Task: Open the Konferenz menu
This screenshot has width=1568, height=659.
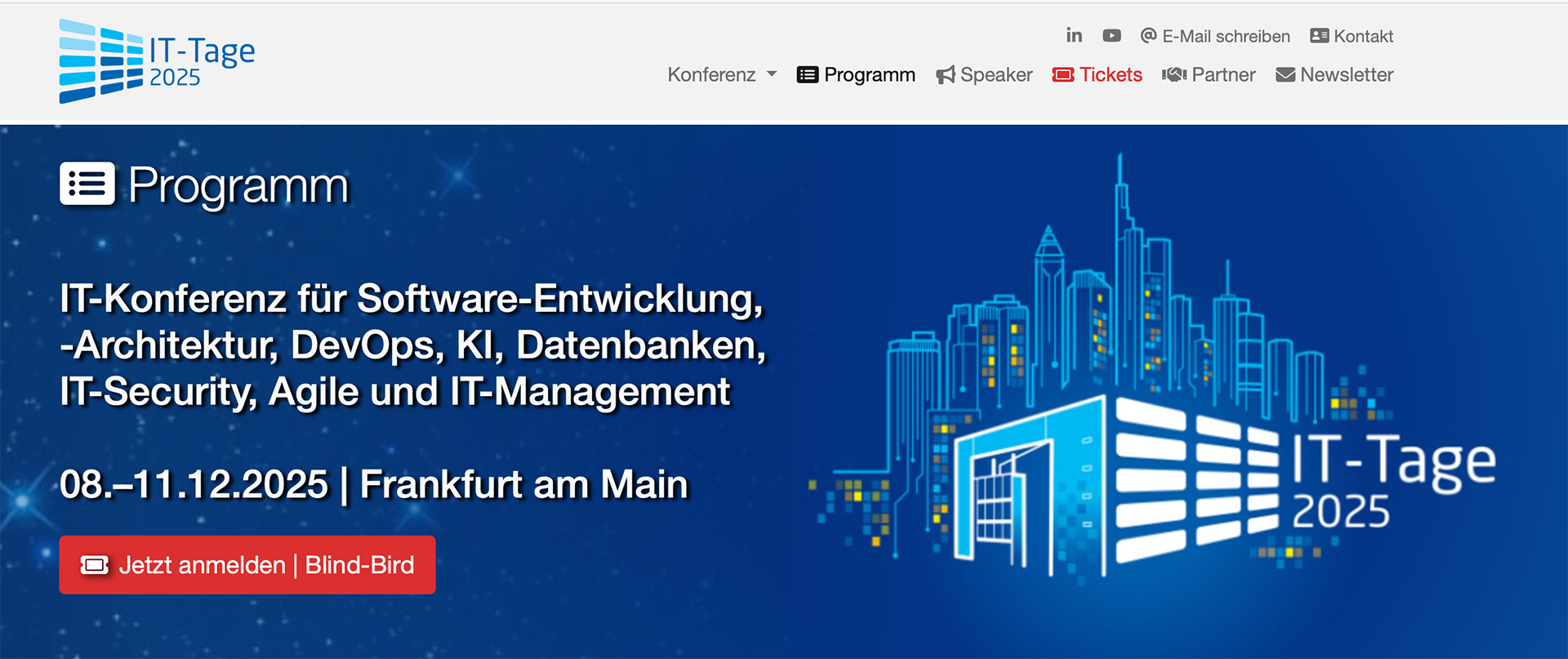Action: (x=722, y=75)
